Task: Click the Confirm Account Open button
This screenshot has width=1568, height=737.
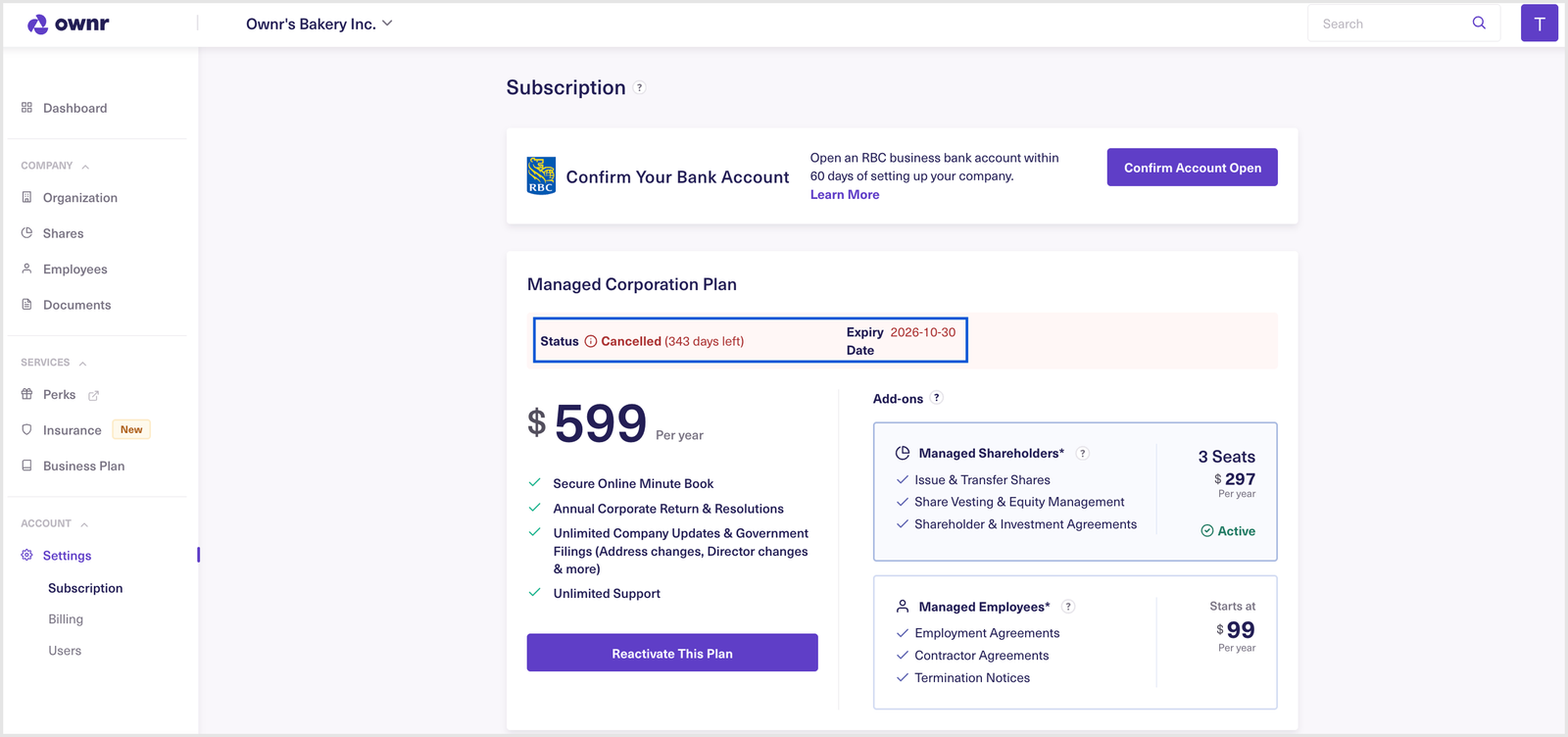Action: tap(1193, 168)
